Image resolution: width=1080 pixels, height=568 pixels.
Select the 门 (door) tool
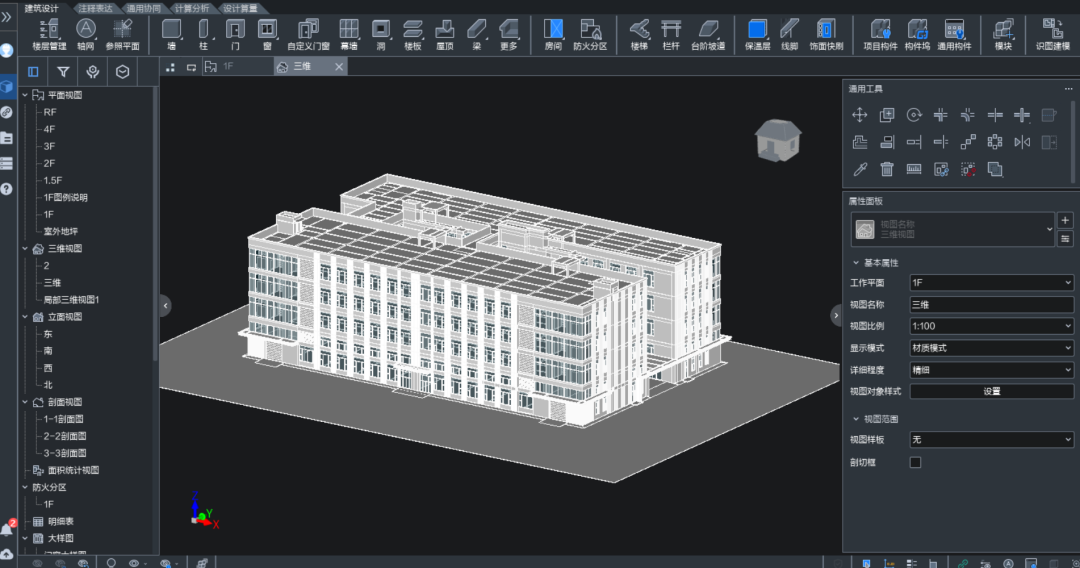point(236,34)
